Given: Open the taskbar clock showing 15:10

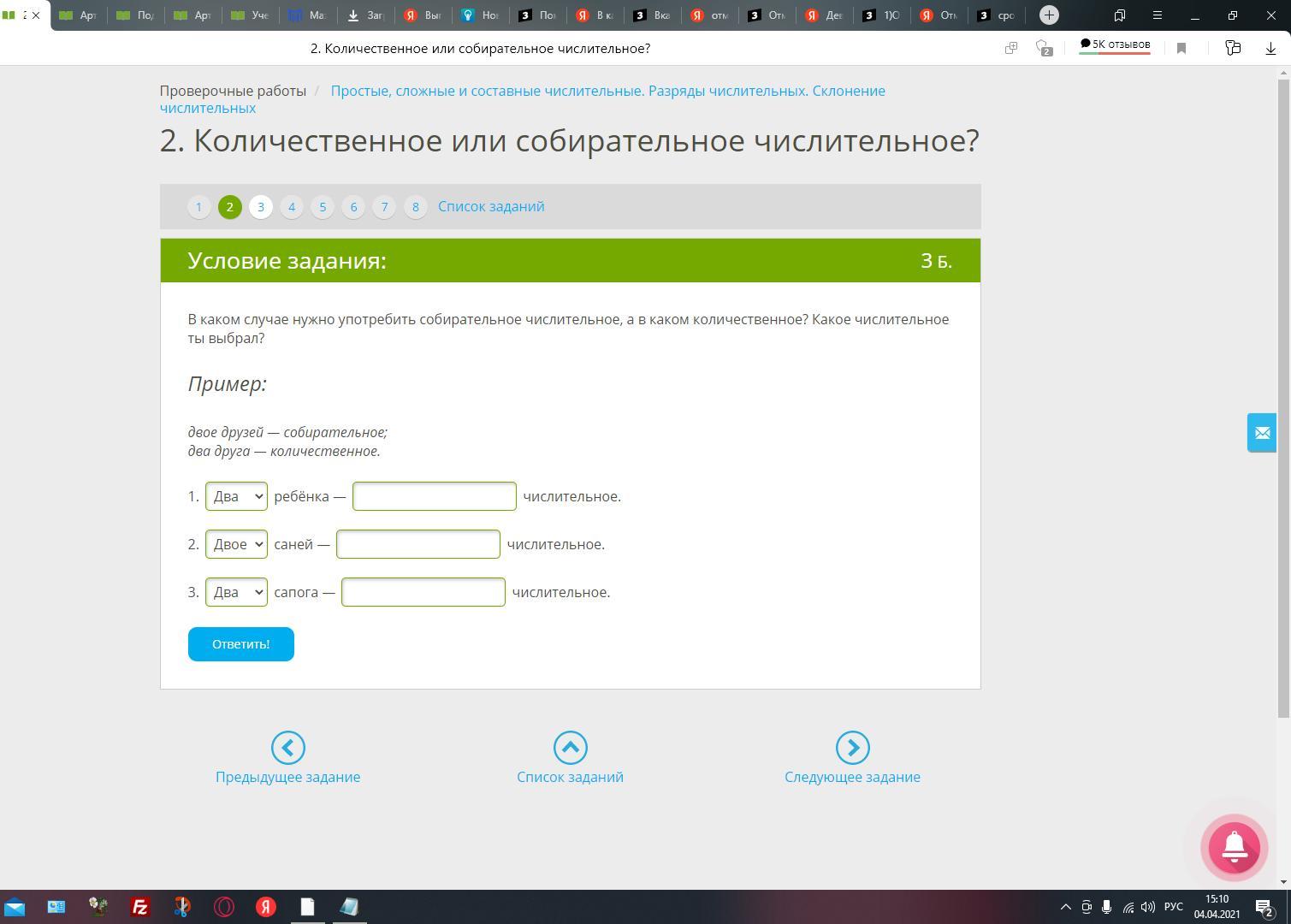Looking at the screenshot, I should click(x=1217, y=907).
